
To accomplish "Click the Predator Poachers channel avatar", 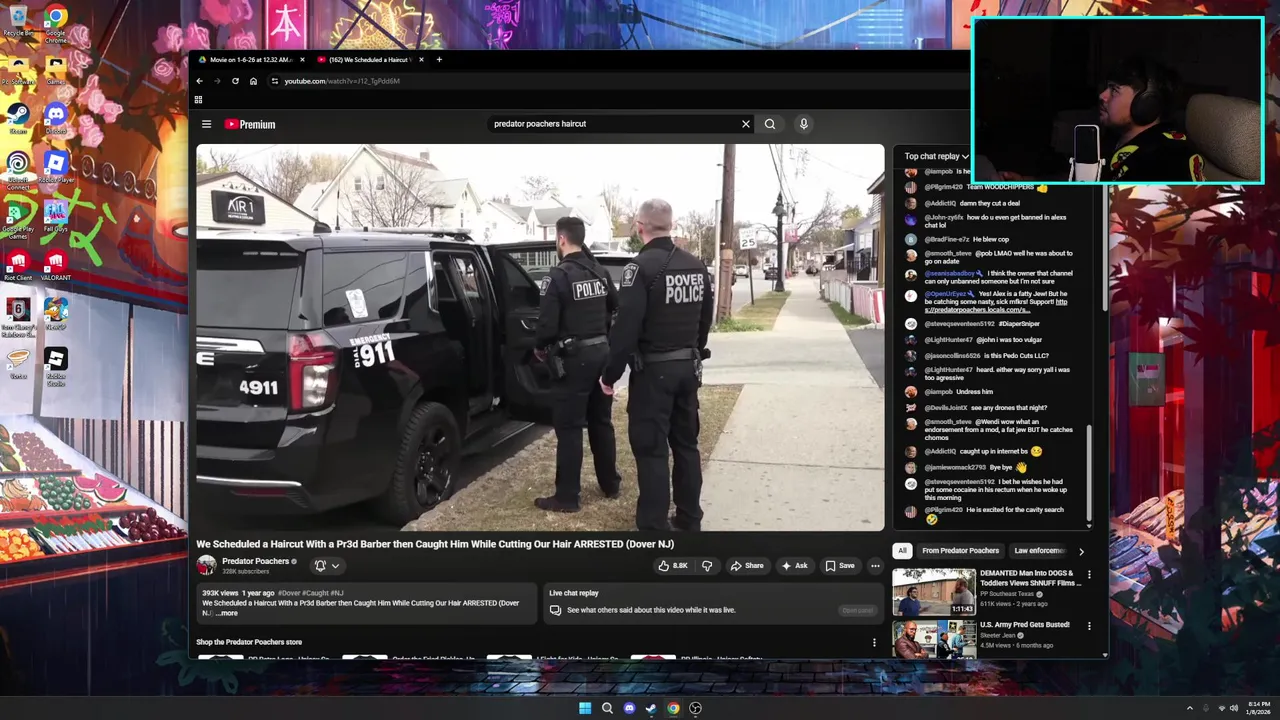I will [x=206, y=566].
